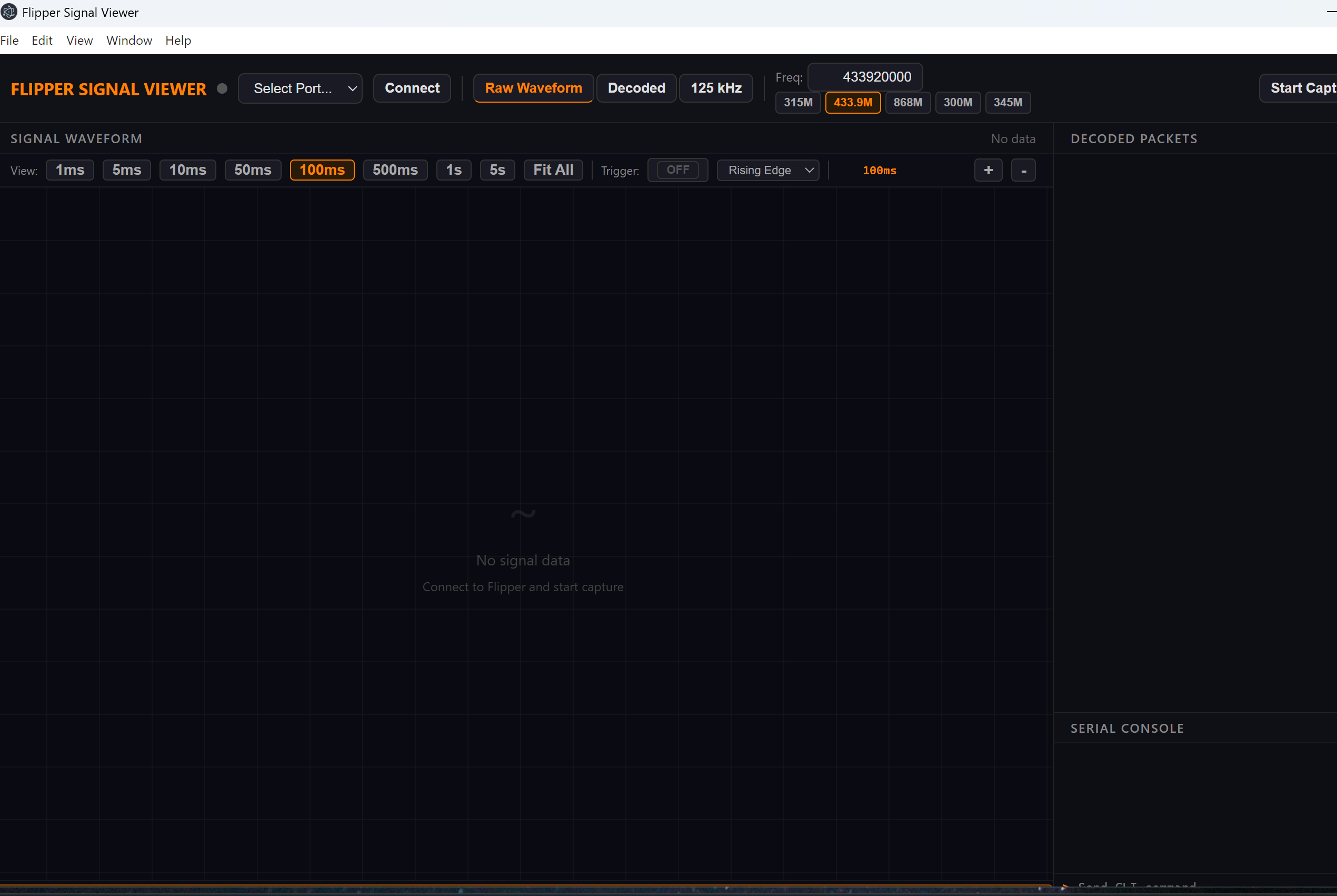Image resolution: width=1337 pixels, height=896 pixels.
Task: Expand the Rising Edge trigger dropdown
Action: pyautogui.click(x=768, y=170)
